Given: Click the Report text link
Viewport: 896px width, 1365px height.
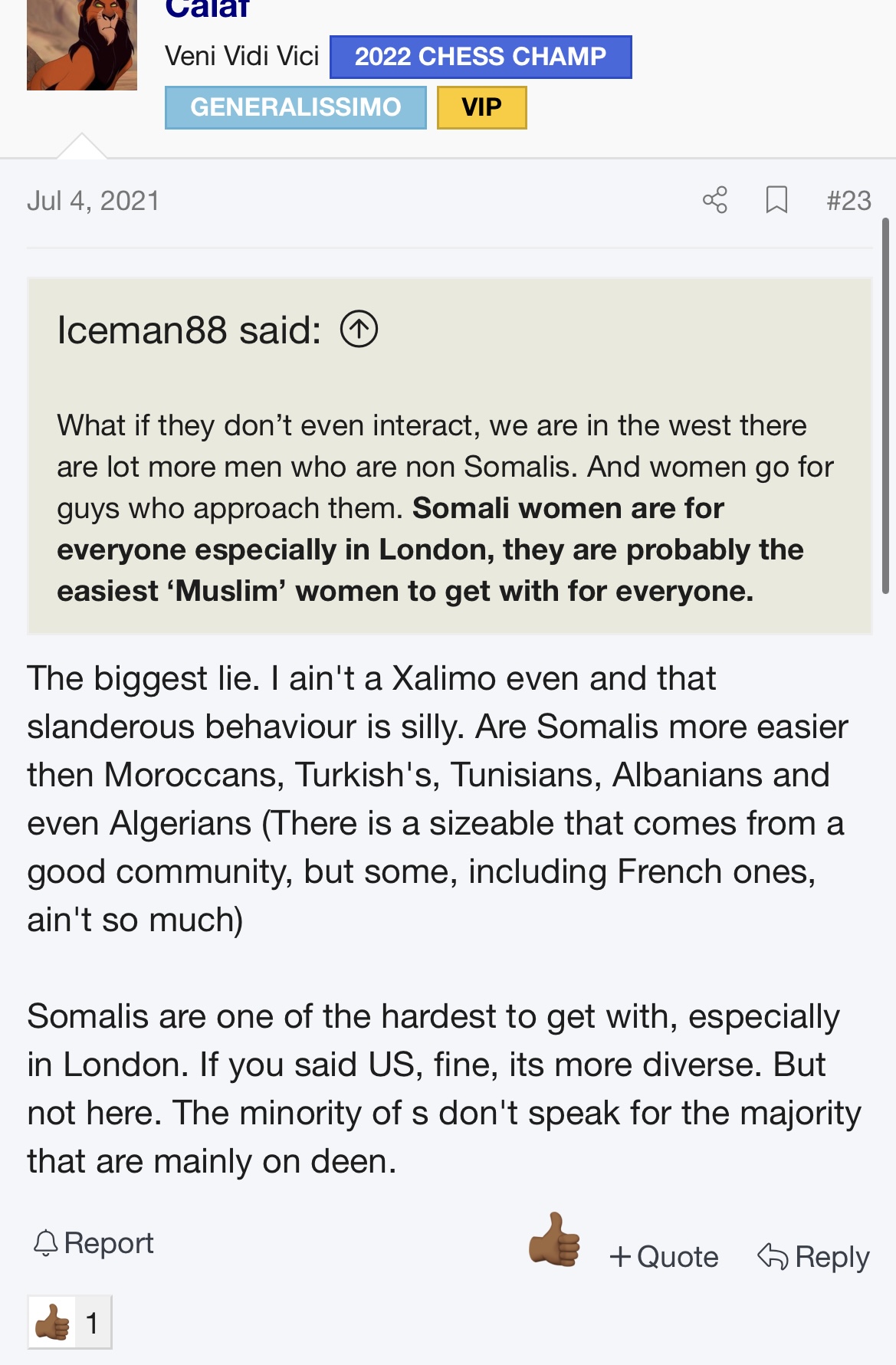Looking at the screenshot, I should [x=109, y=1243].
